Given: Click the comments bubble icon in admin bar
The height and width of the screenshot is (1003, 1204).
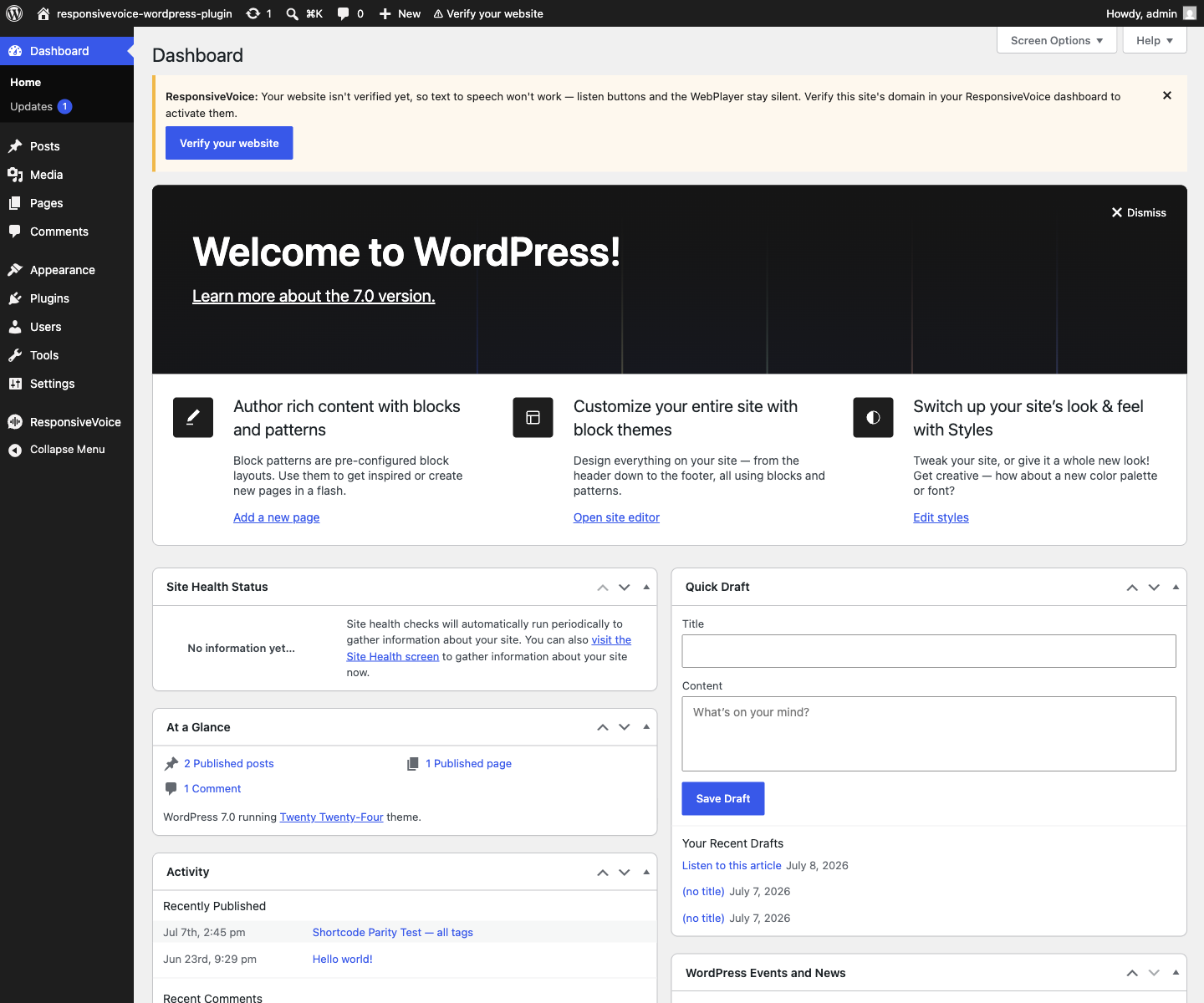Looking at the screenshot, I should [343, 13].
